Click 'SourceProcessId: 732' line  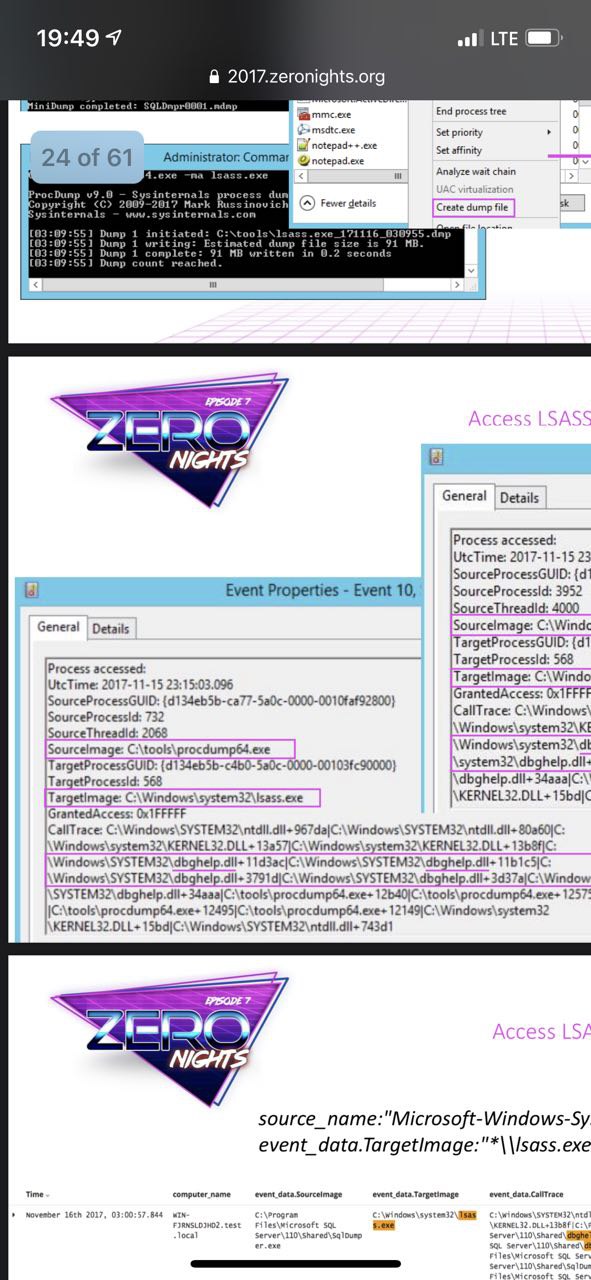pos(106,716)
